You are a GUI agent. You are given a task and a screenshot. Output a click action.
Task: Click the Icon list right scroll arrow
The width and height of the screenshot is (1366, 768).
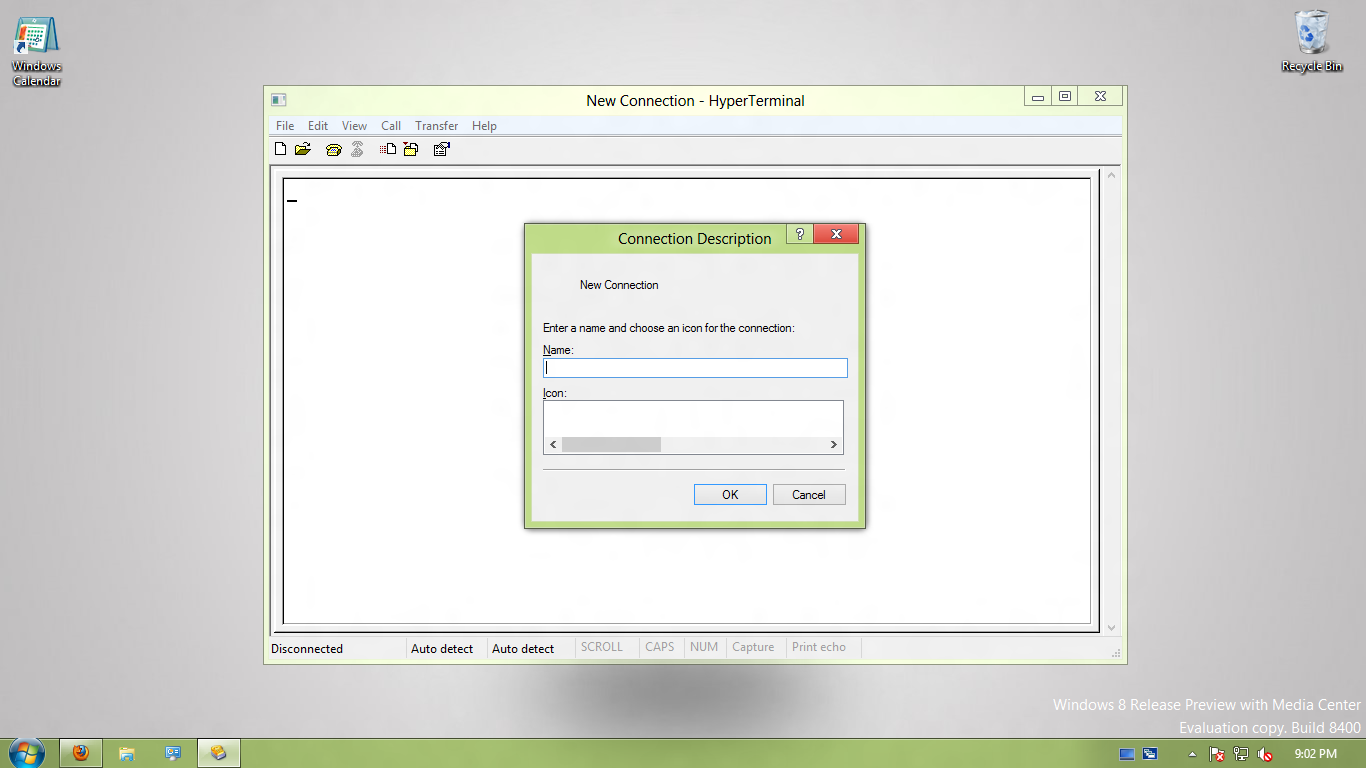click(833, 444)
